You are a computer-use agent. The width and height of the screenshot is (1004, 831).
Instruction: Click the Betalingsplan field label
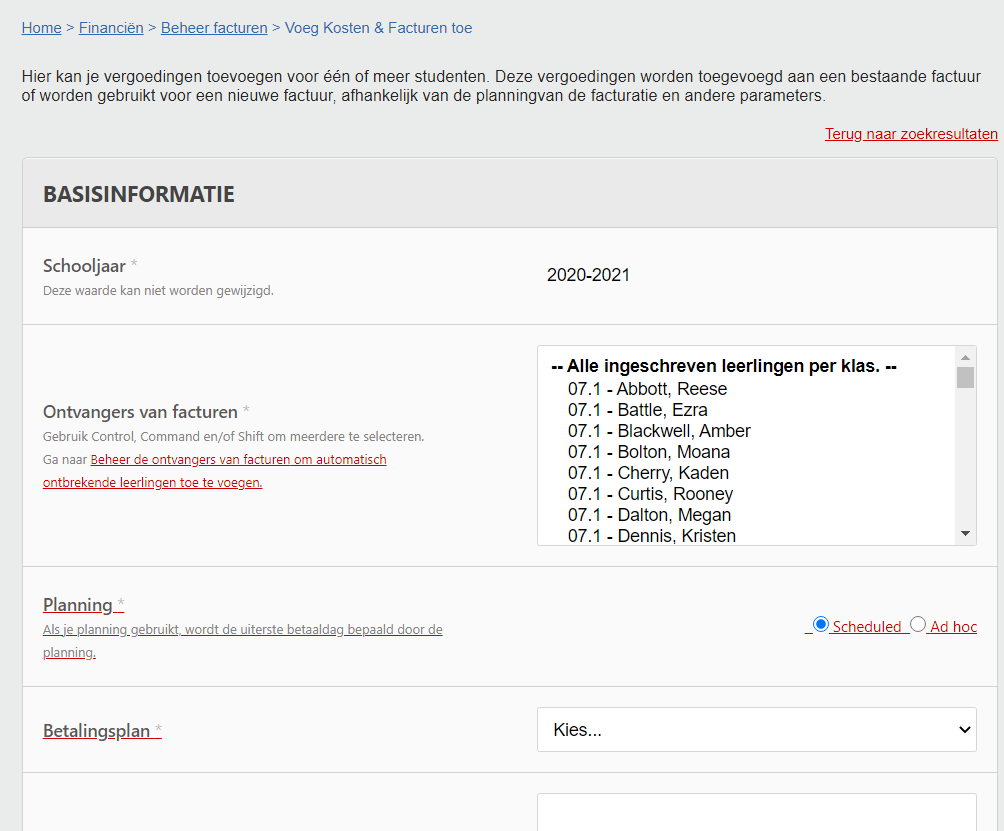click(x=96, y=730)
